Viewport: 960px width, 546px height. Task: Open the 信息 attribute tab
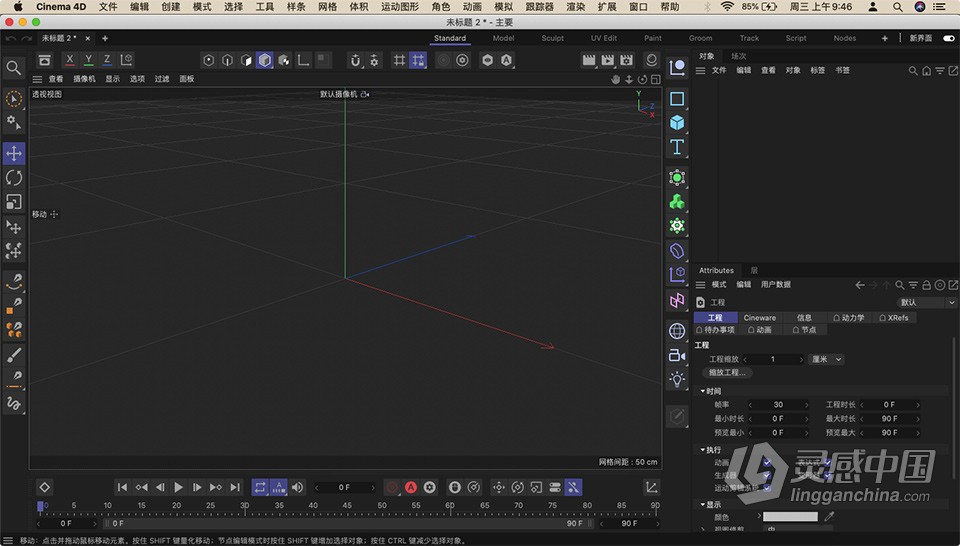tap(804, 318)
